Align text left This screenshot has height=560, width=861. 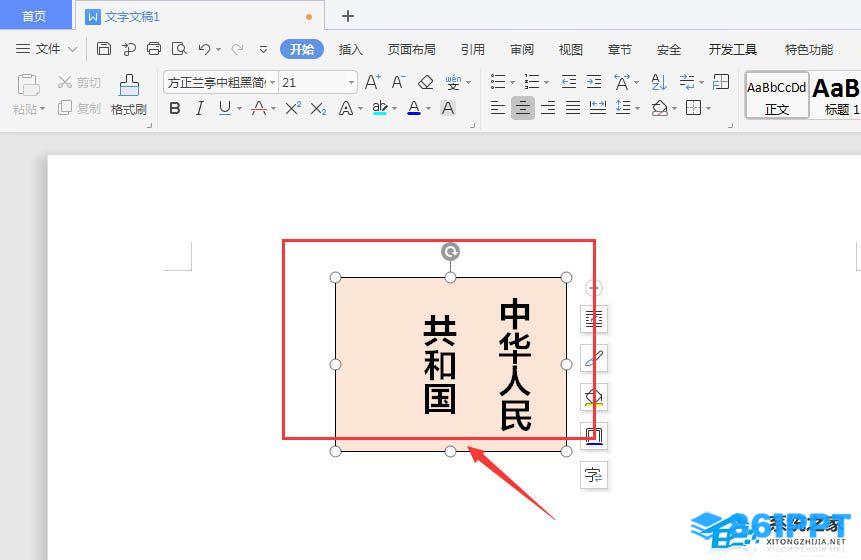pyautogui.click(x=497, y=108)
